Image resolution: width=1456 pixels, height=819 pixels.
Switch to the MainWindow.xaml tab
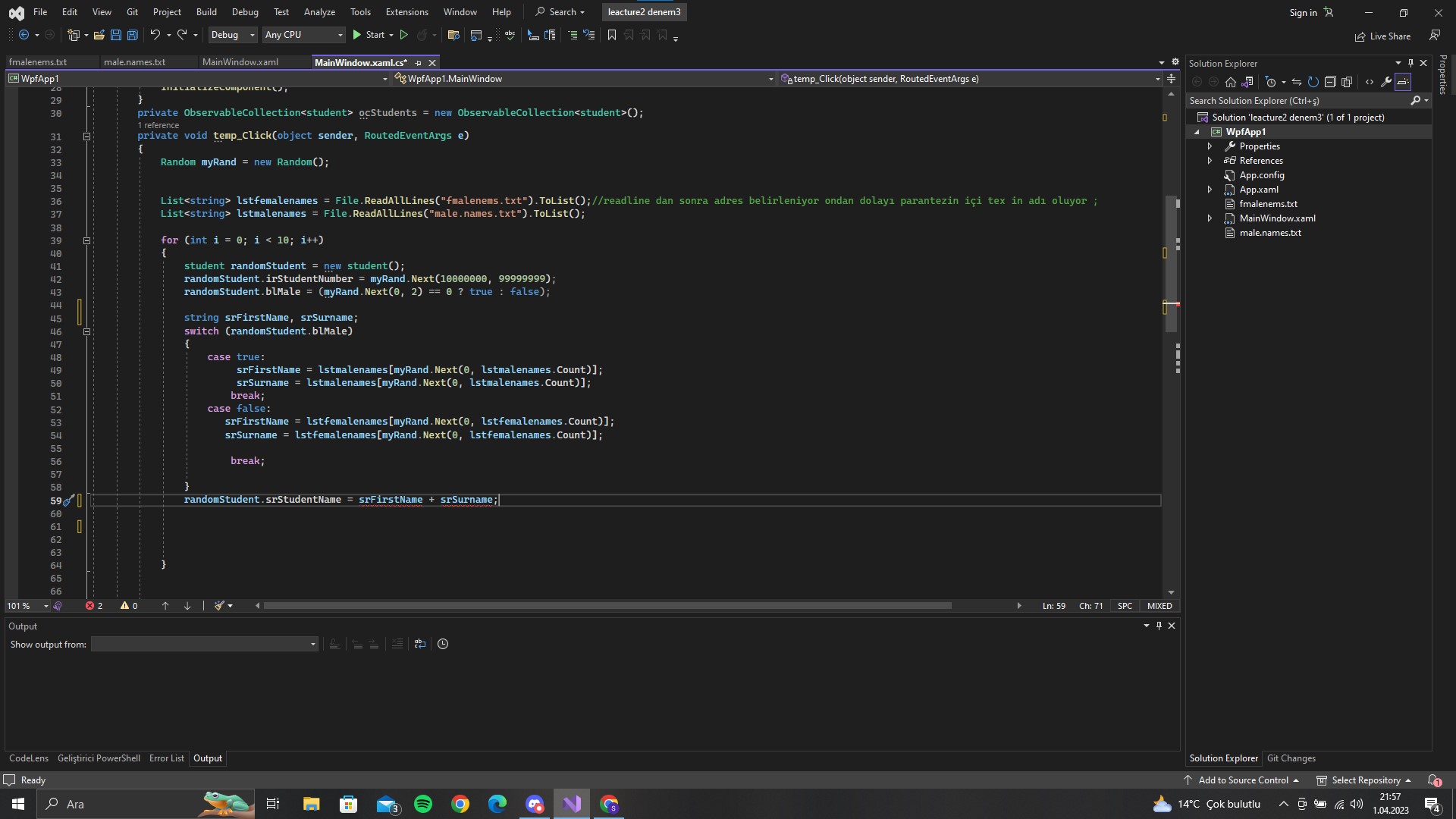coord(240,62)
